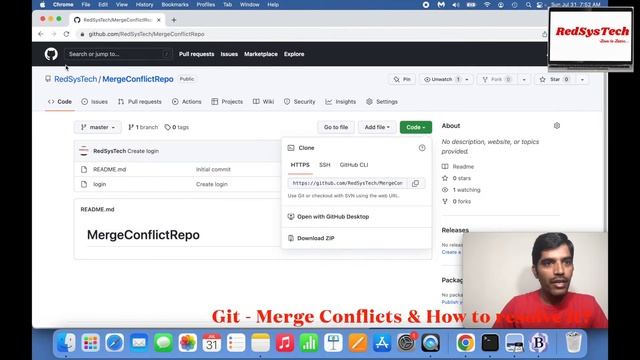Select the HTTPS clone tab

point(300,165)
